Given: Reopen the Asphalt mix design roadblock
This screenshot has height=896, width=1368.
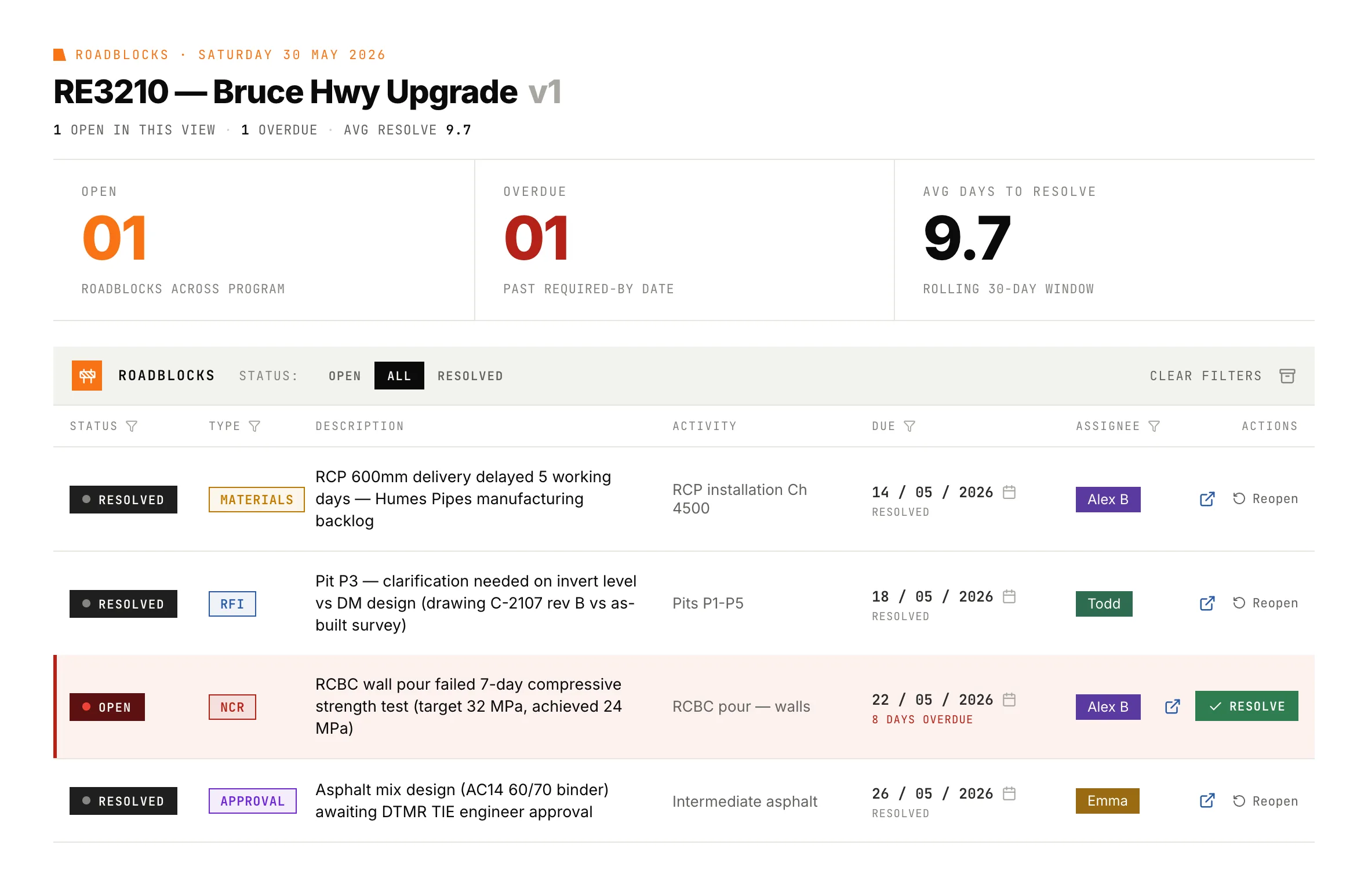Looking at the screenshot, I should click(1265, 801).
